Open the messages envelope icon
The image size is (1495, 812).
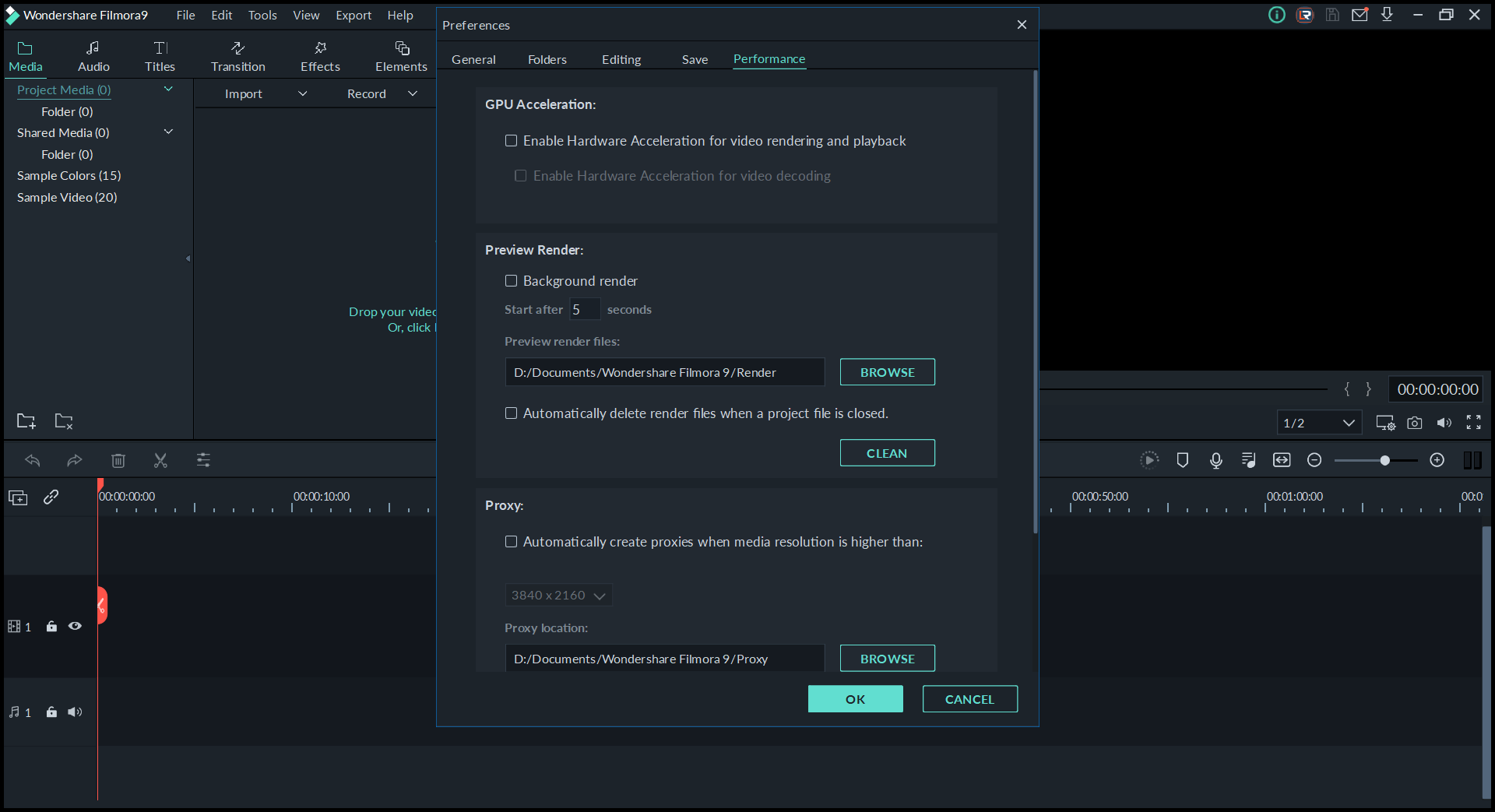pos(1360,15)
